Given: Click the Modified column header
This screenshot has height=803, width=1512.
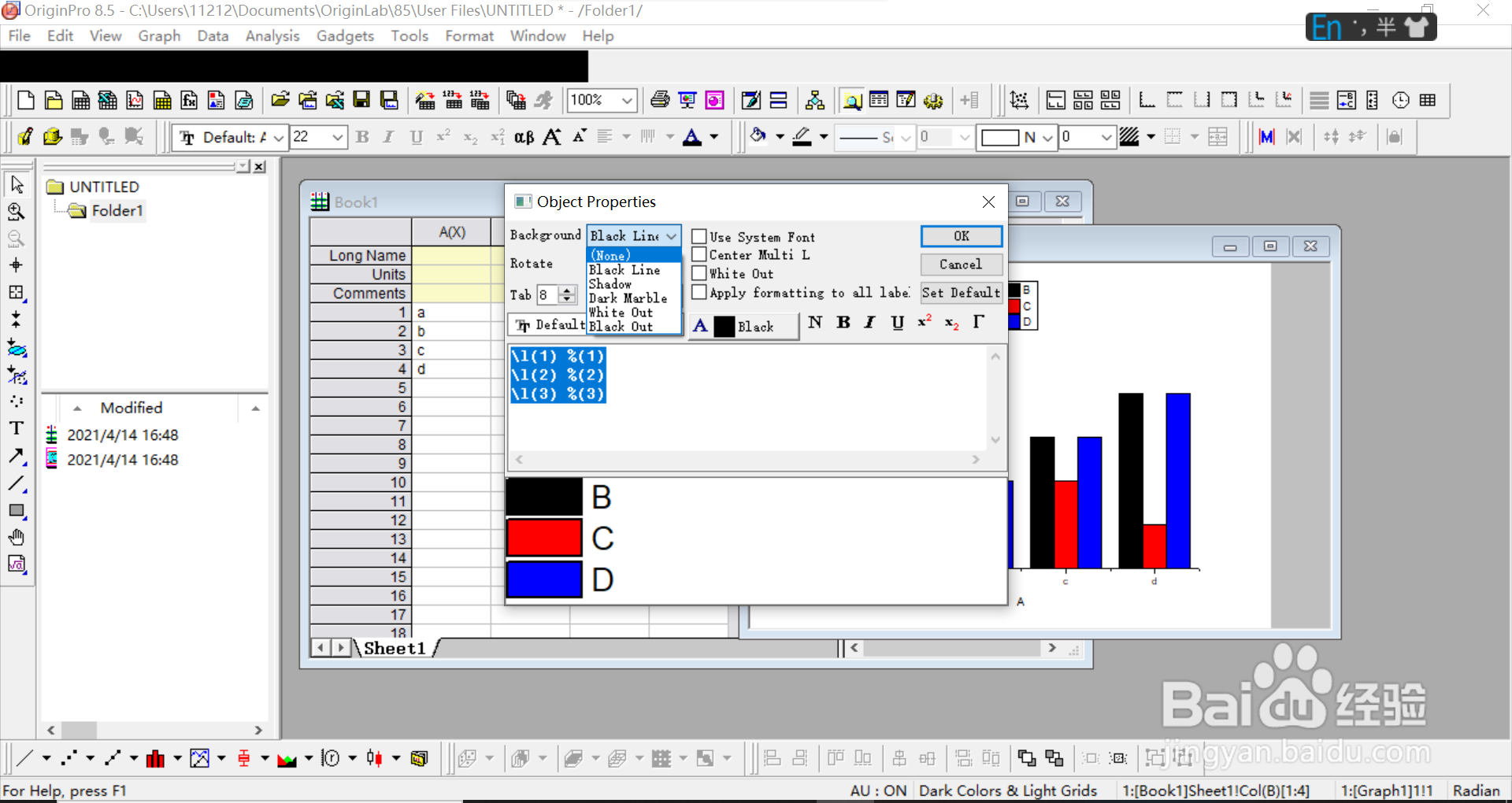Looking at the screenshot, I should [x=132, y=408].
